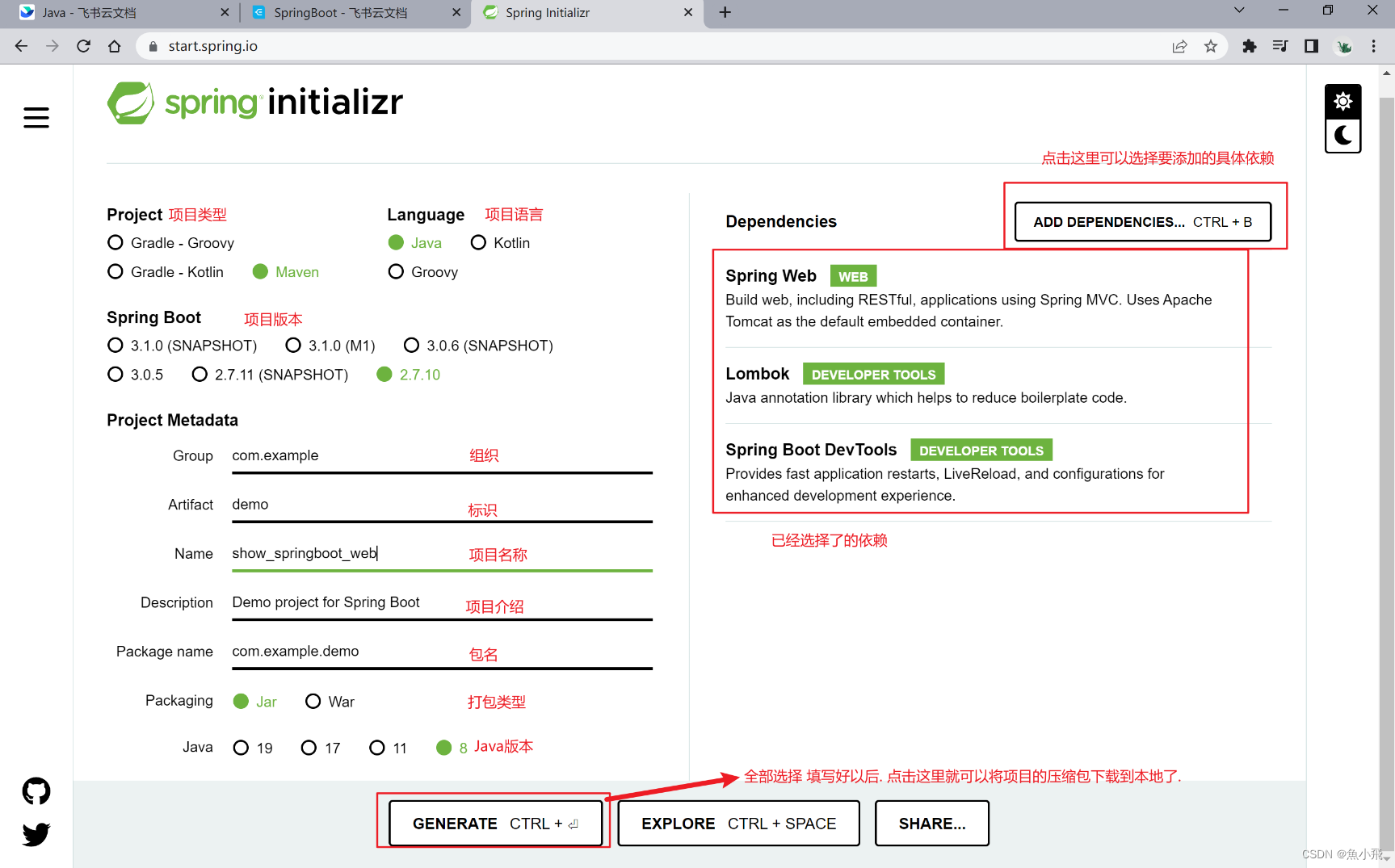Edit the Package name field
1395x868 pixels.
(x=442, y=652)
